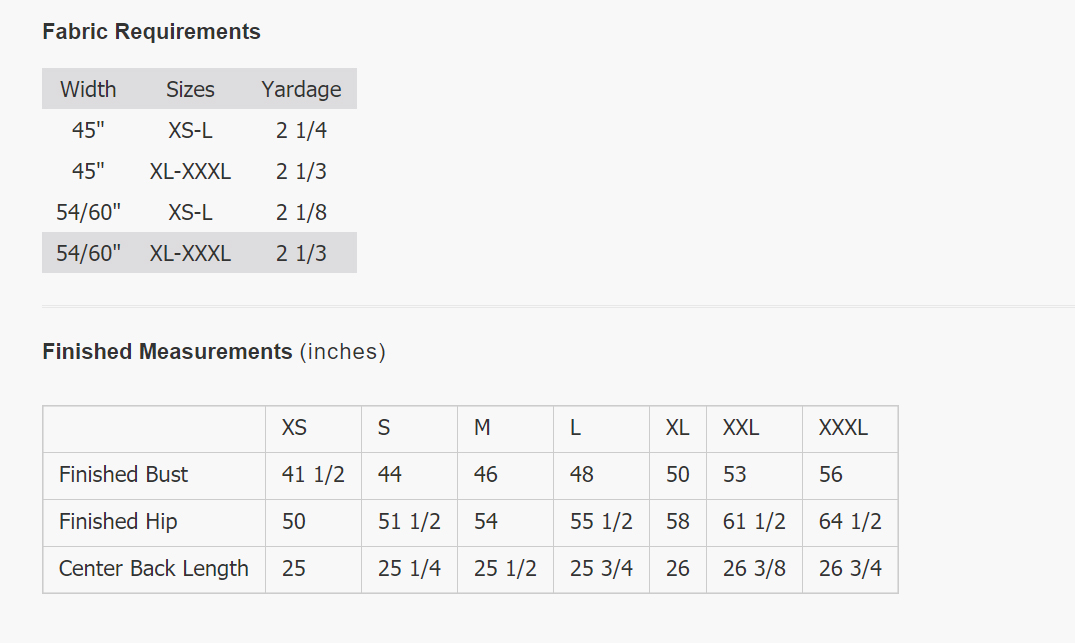Click the Yardage column header
Image resolution: width=1075 pixels, height=643 pixels.
[x=301, y=89]
